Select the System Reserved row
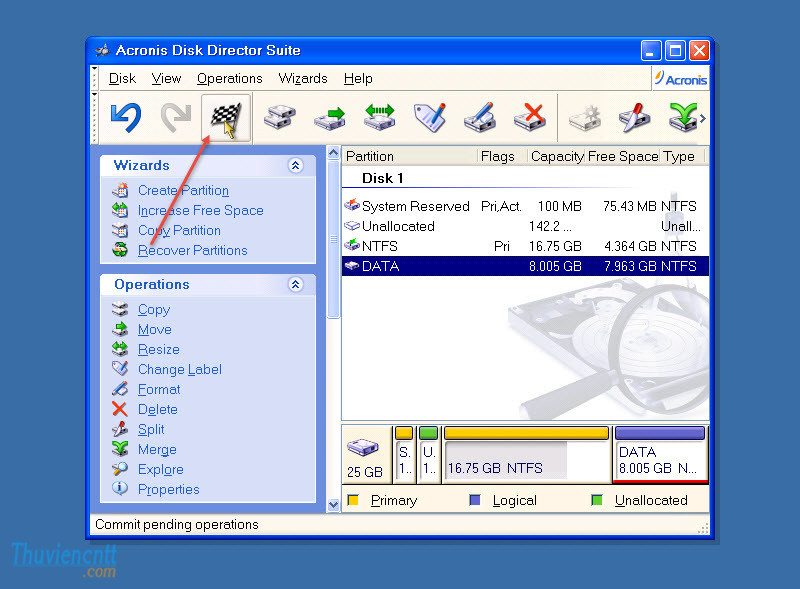The height and width of the screenshot is (589, 800). [525, 206]
